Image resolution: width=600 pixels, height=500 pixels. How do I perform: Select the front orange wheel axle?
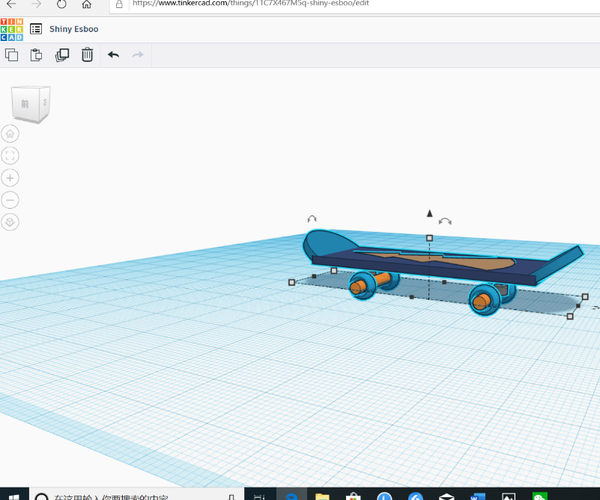(x=481, y=301)
